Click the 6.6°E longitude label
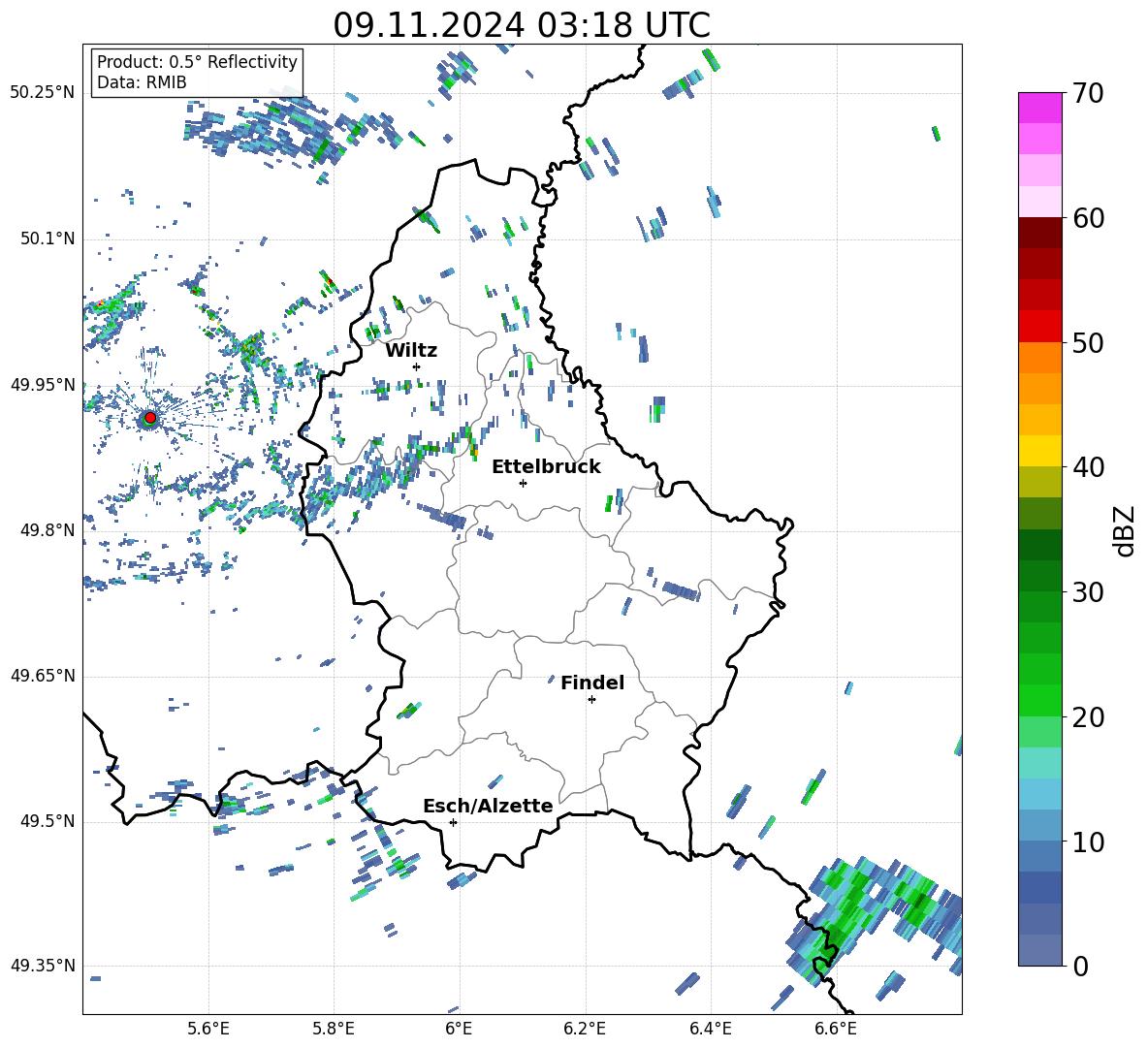 coord(836,1030)
